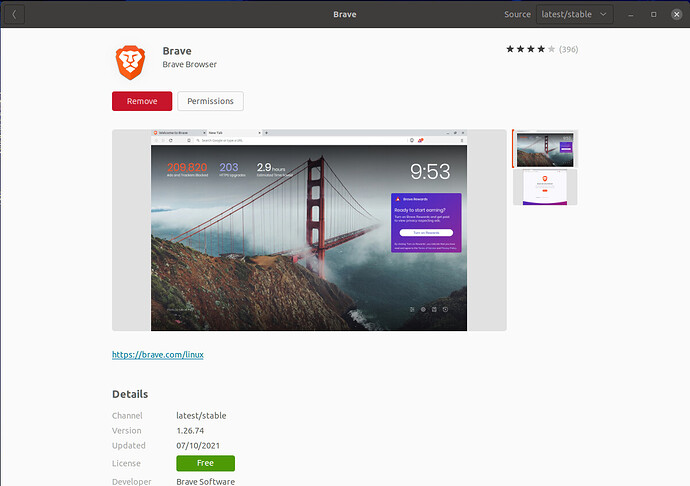This screenshot has height=486, width=690.
Task: Click the green Free license button
Action: click(206, 463)
